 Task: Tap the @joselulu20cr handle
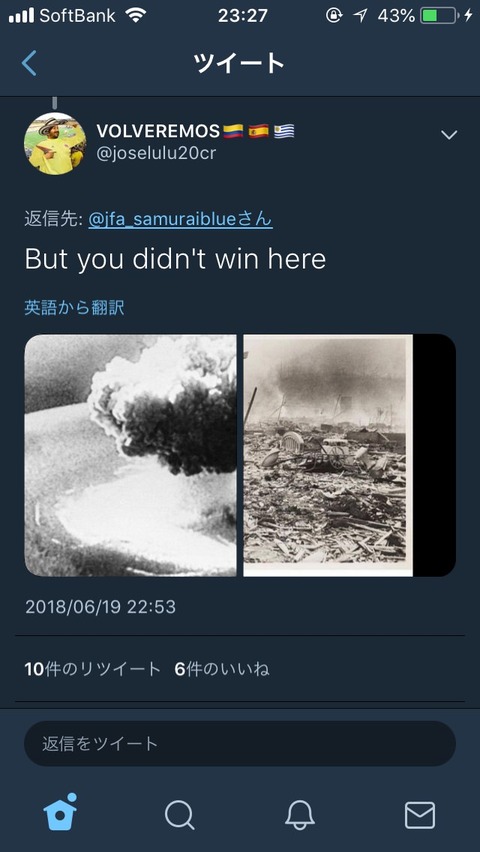tap(156, 154)
